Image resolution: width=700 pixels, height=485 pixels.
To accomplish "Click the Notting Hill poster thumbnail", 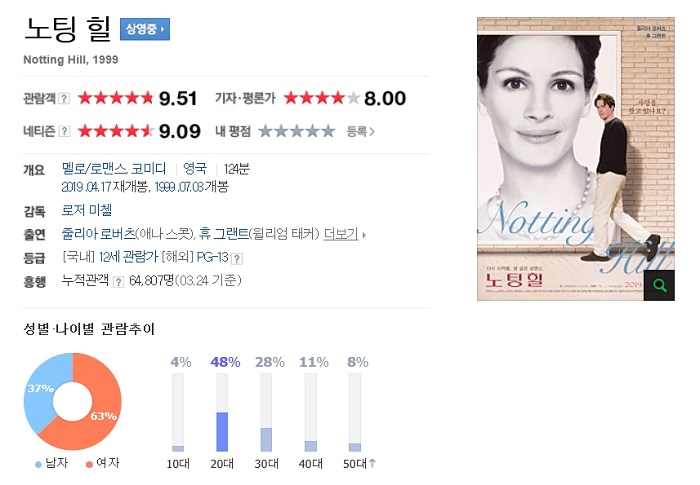I will click(576, 159).
